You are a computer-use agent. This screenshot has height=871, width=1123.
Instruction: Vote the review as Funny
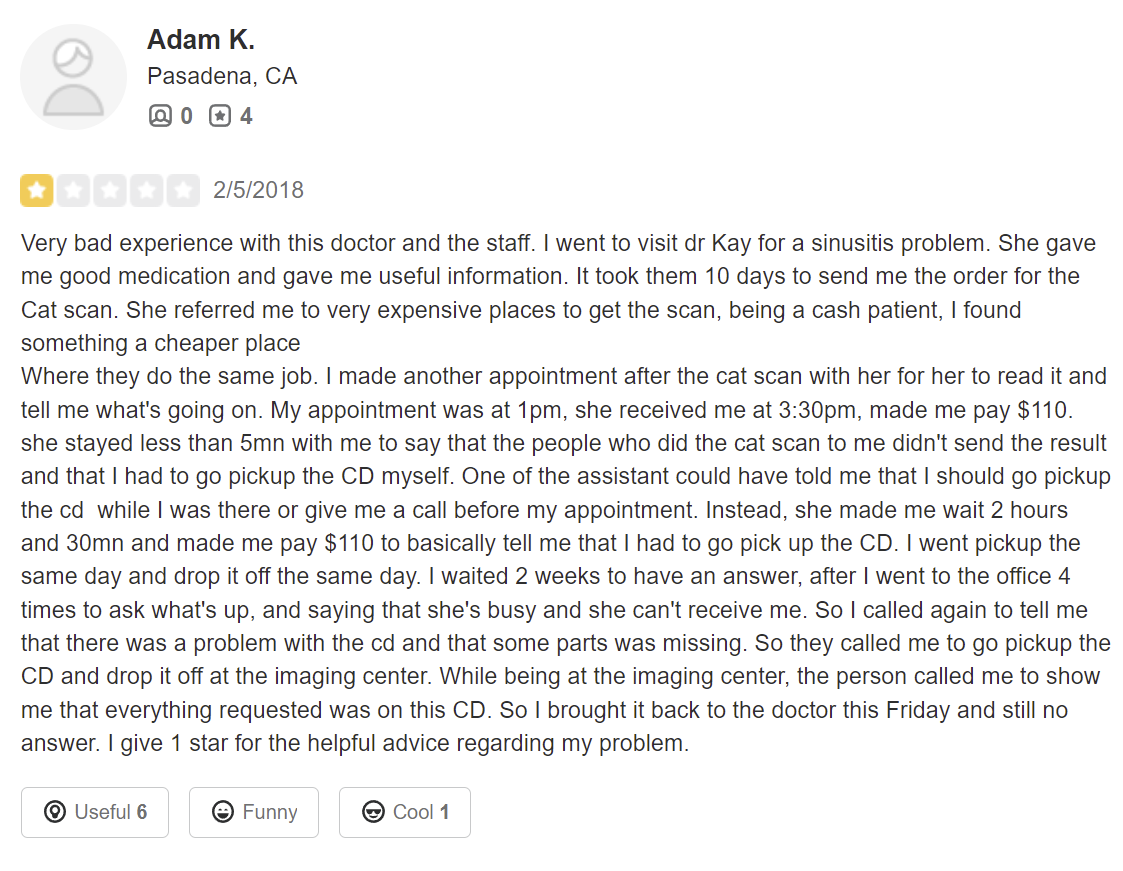(254, 812)
